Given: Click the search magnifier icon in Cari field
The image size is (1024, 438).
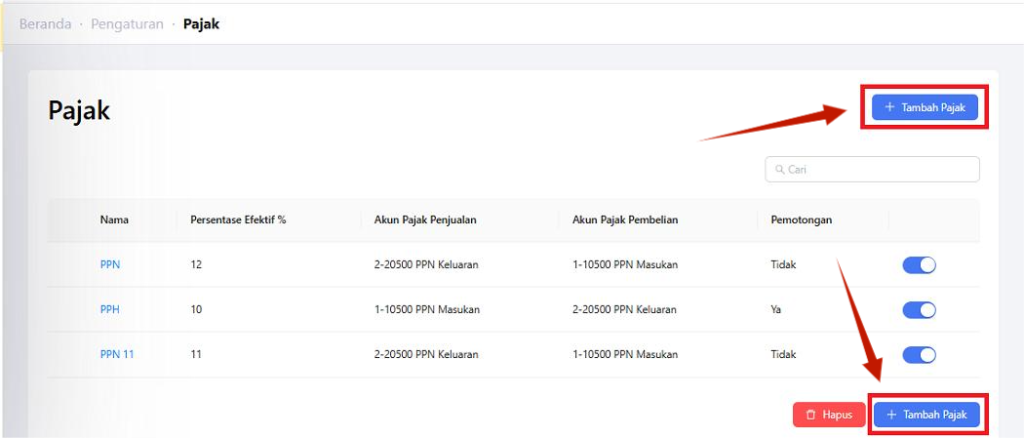Looking at the screenshot, I should pos(780,170).
